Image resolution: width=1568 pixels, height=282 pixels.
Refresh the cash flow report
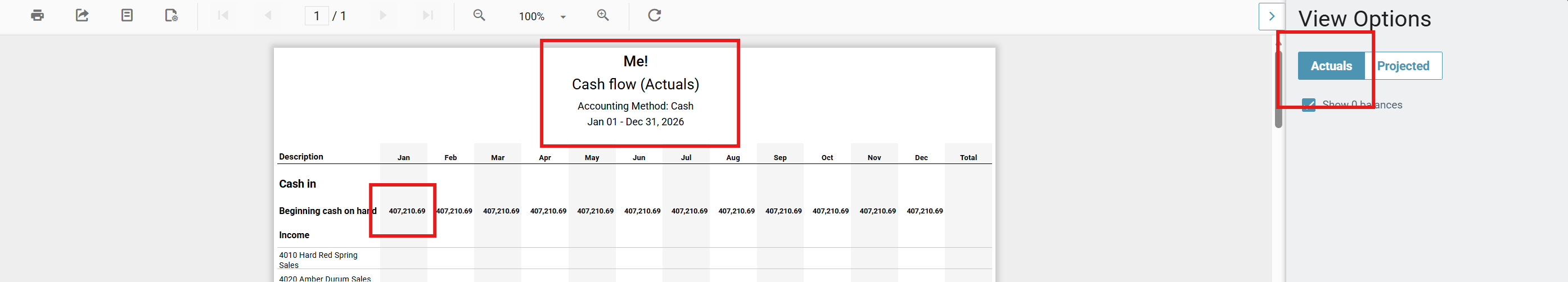point(654,16)
